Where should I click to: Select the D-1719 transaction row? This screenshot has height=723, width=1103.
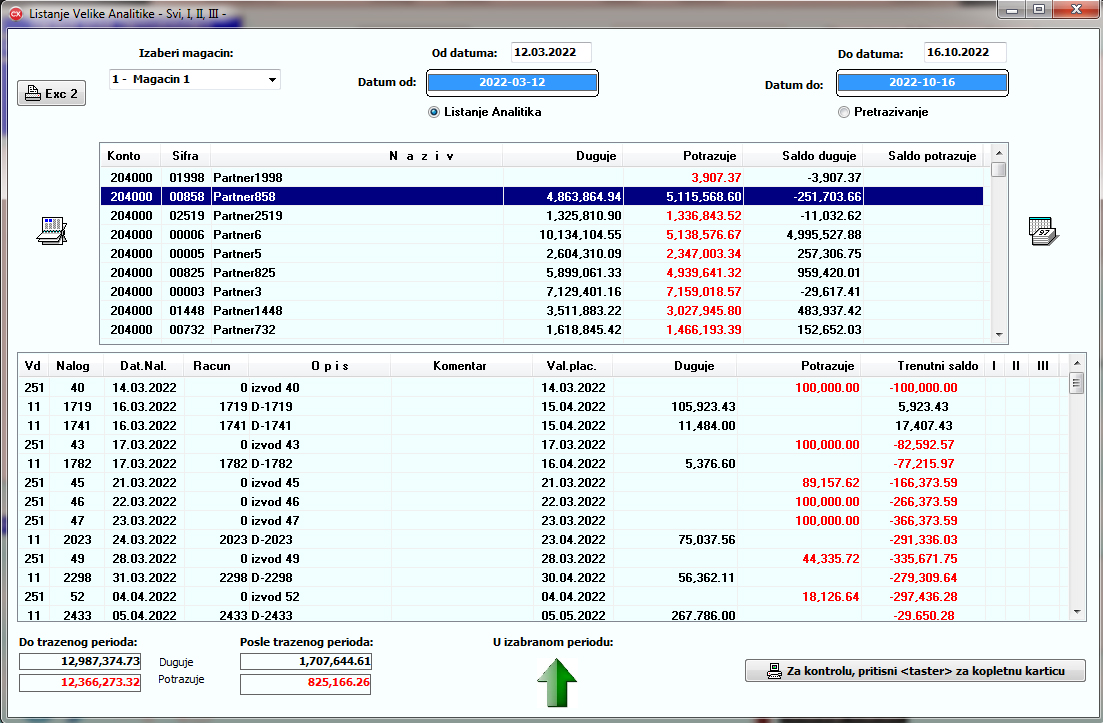(x=543, y=407)
